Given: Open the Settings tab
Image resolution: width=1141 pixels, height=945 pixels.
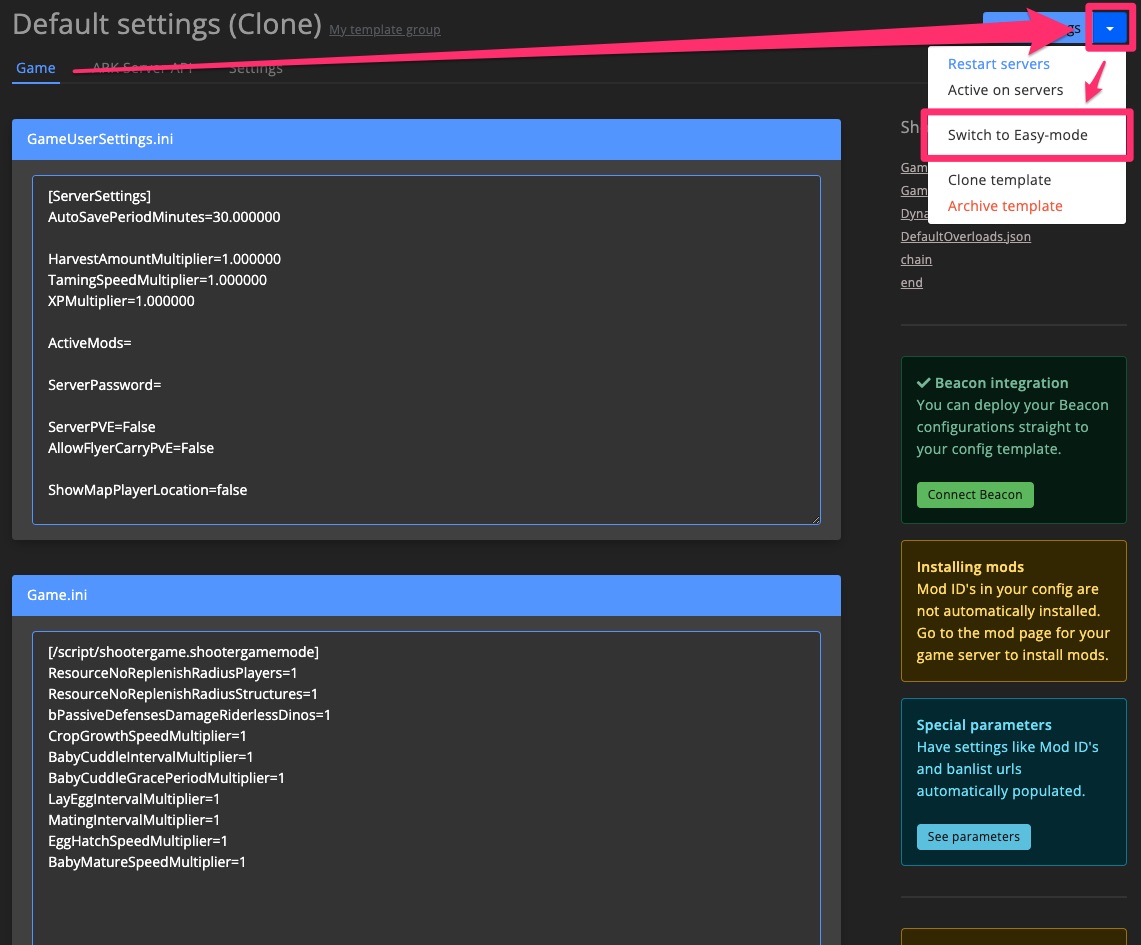Looking at the screenshot, I should point(255,68).
